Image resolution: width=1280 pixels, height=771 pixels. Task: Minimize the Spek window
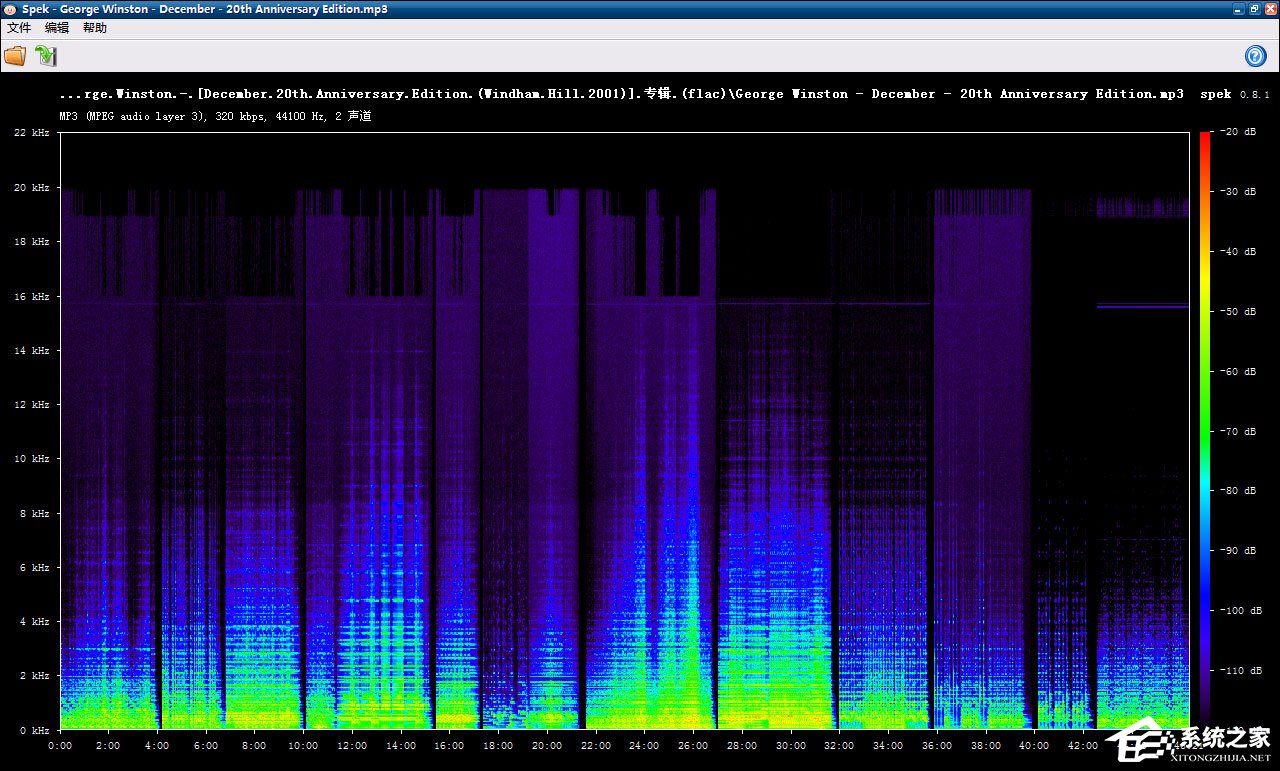(1238, 9)
